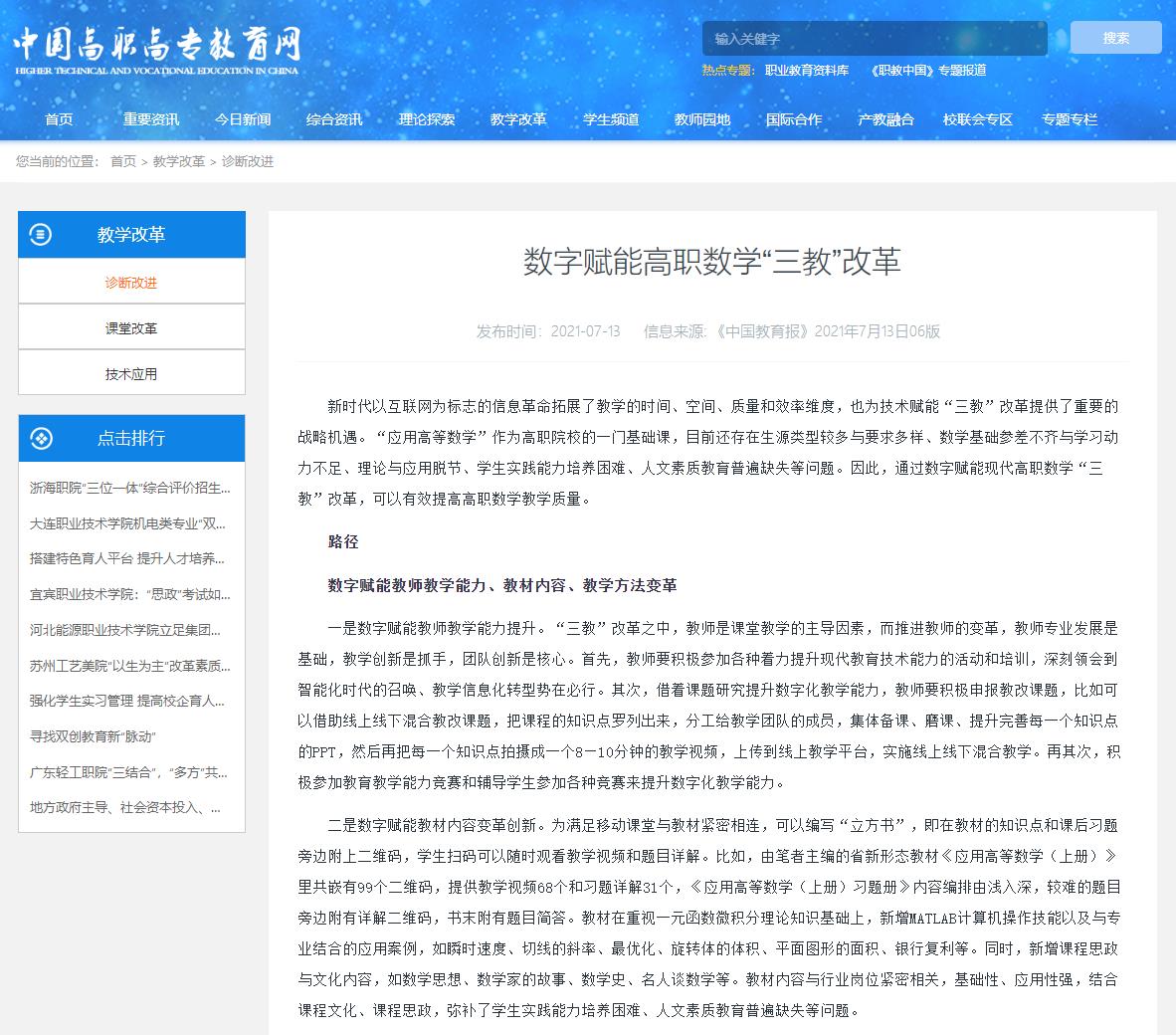Click the 教学改革 sidebar list icon

pos(41,235)
